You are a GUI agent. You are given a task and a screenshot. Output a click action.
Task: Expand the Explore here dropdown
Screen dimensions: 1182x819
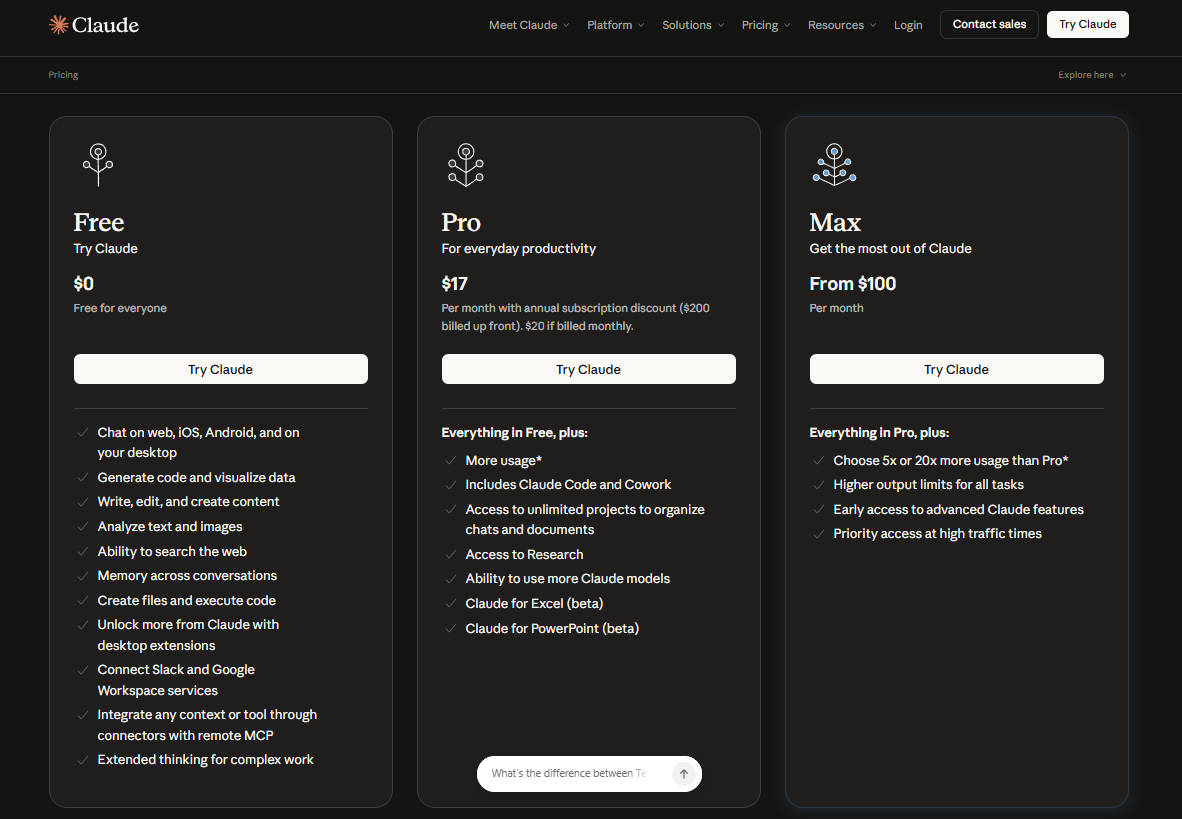(x=1092, y=75)
